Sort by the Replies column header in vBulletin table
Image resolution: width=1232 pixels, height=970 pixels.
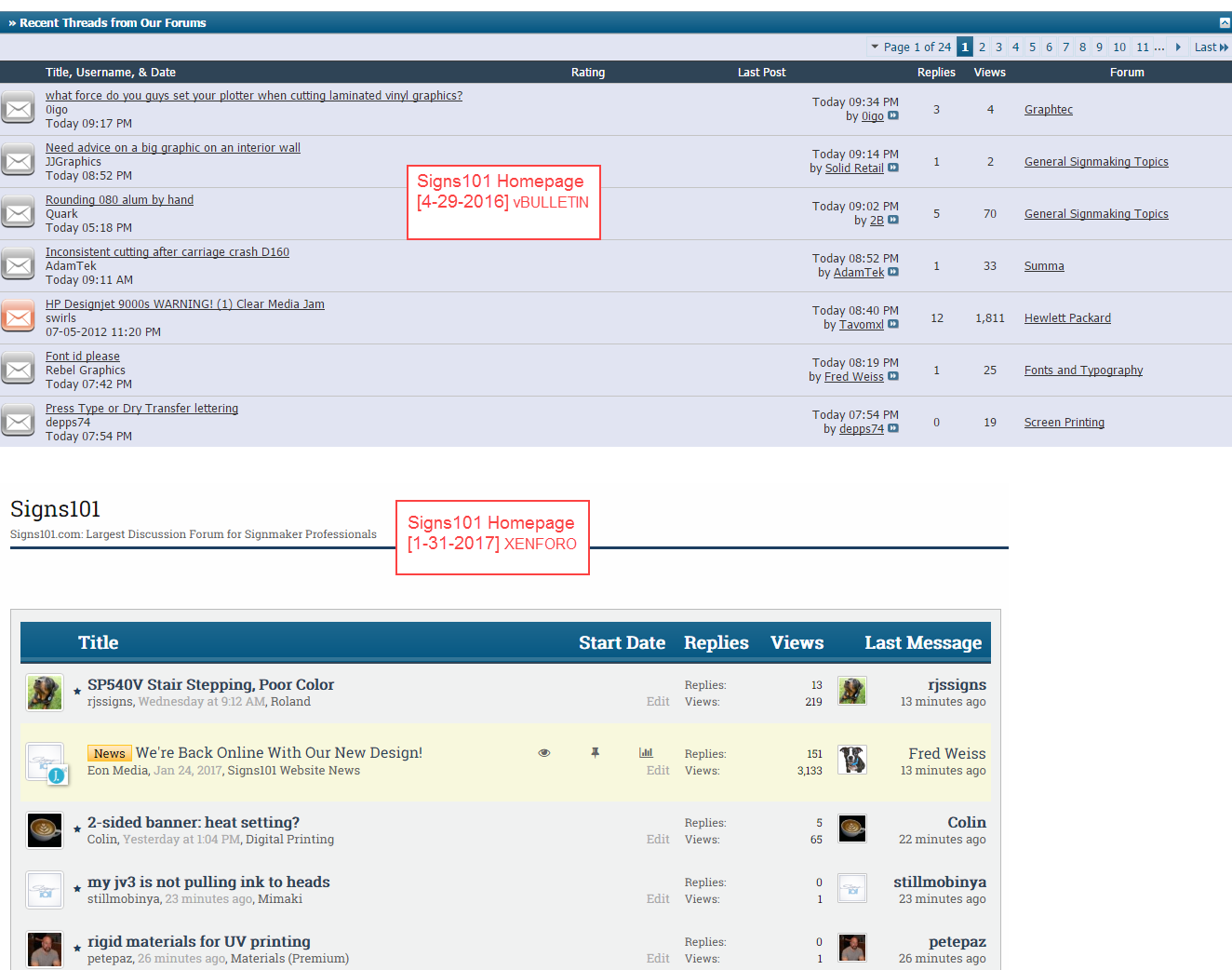(x=936, y=72)
